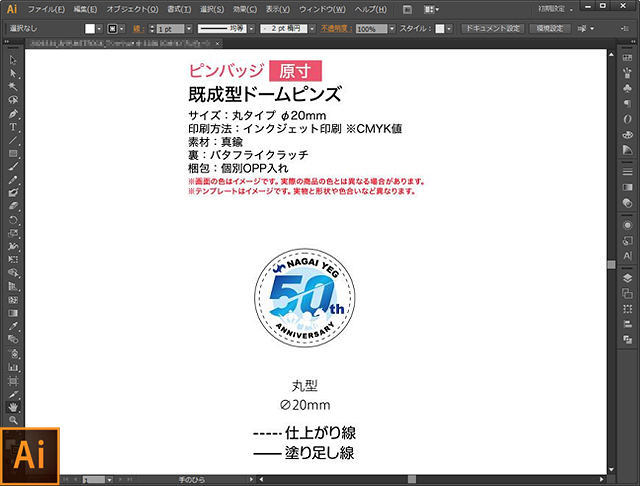Select the Slice tool
The image size is (640, 486).
[13, 394]
